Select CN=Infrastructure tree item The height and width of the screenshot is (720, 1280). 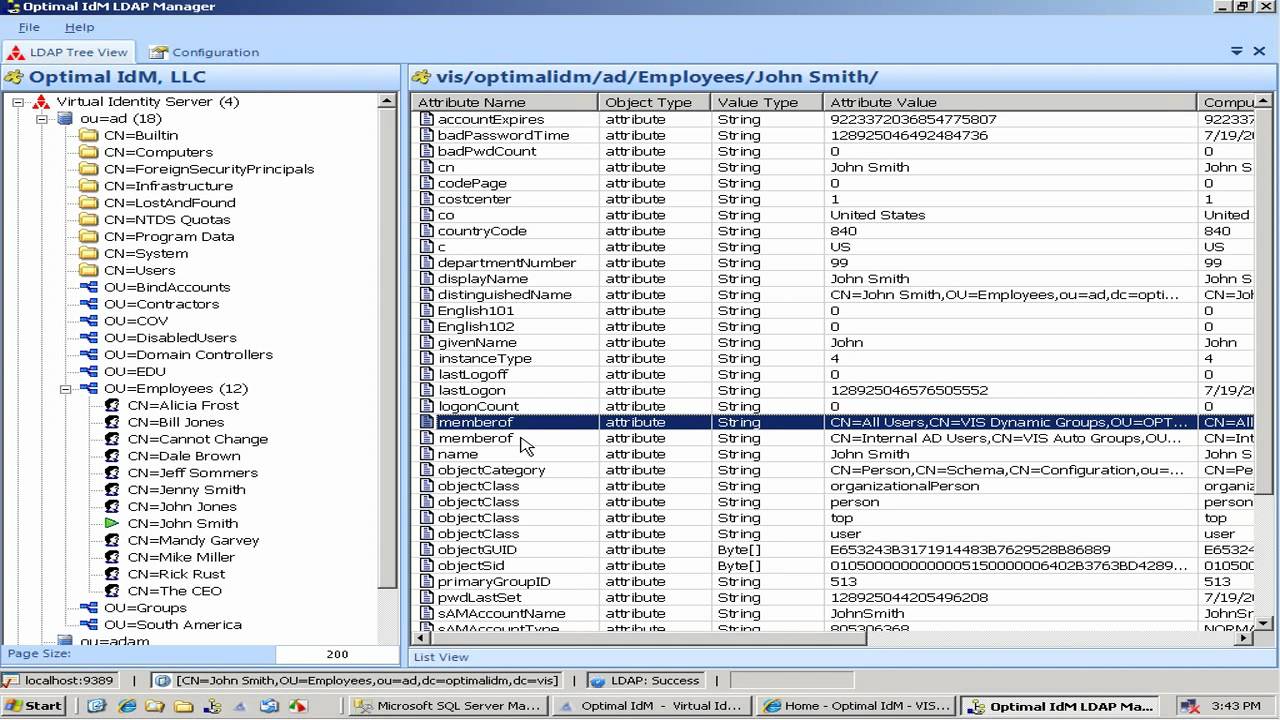point(168,187)
